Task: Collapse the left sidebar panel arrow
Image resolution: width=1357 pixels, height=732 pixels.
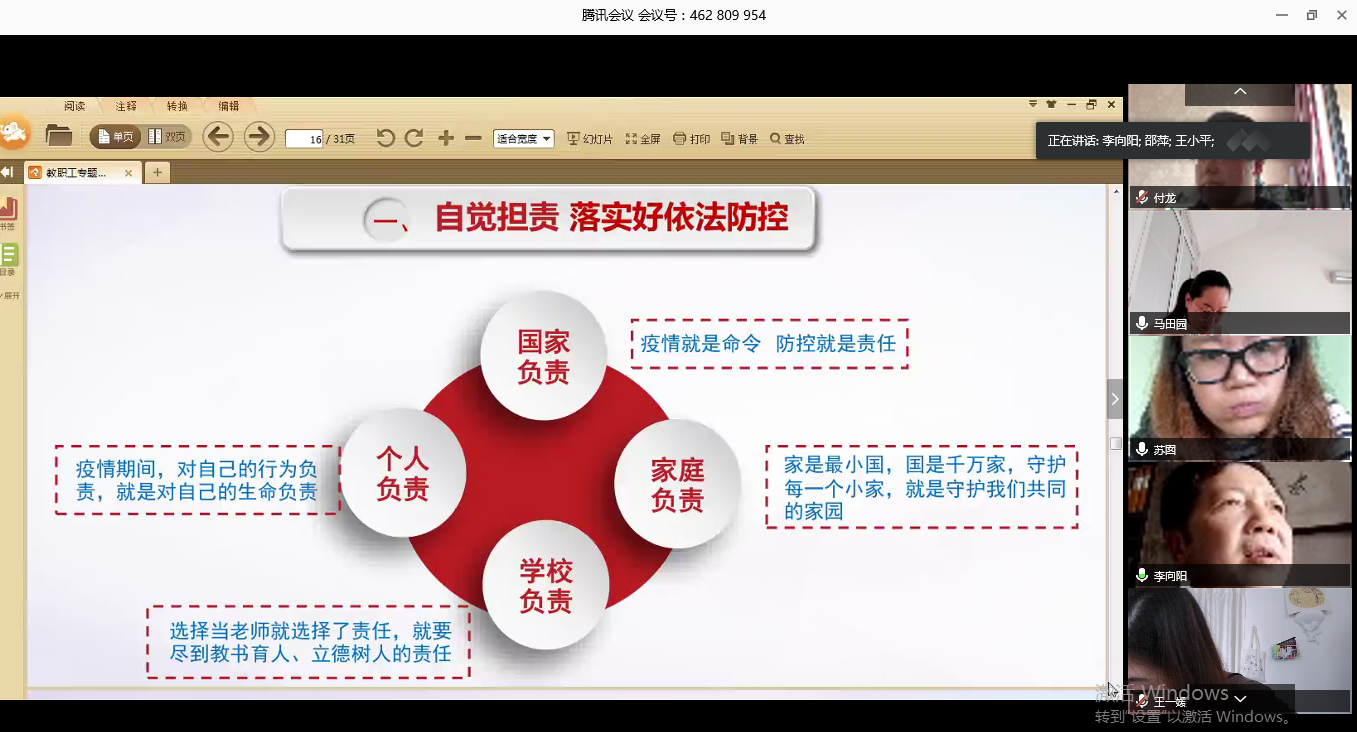Action: [x=7, y=172]
